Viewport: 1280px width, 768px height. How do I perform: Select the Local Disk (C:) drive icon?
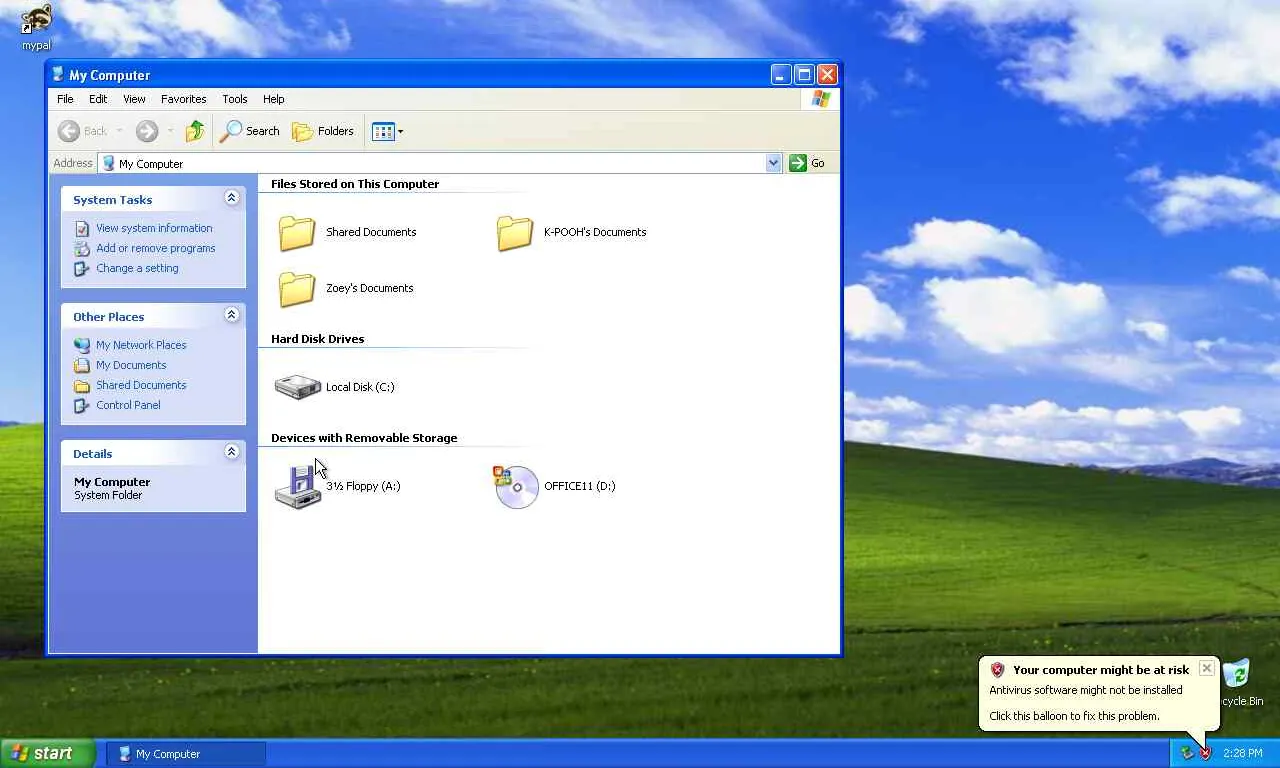[x=297, y=387]
